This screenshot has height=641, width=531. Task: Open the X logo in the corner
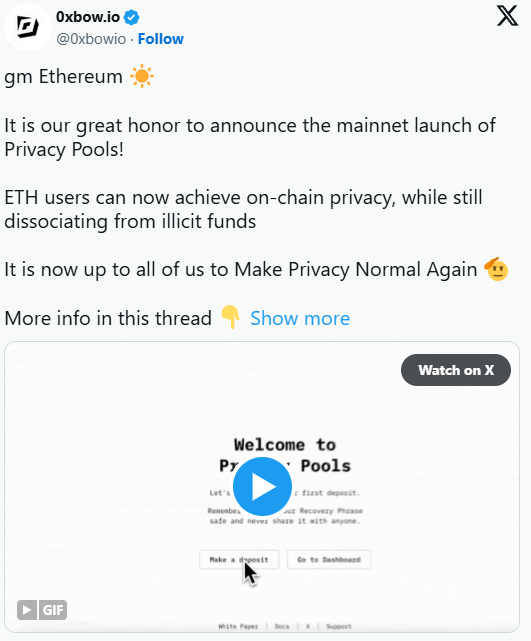[x=507, y=16]
